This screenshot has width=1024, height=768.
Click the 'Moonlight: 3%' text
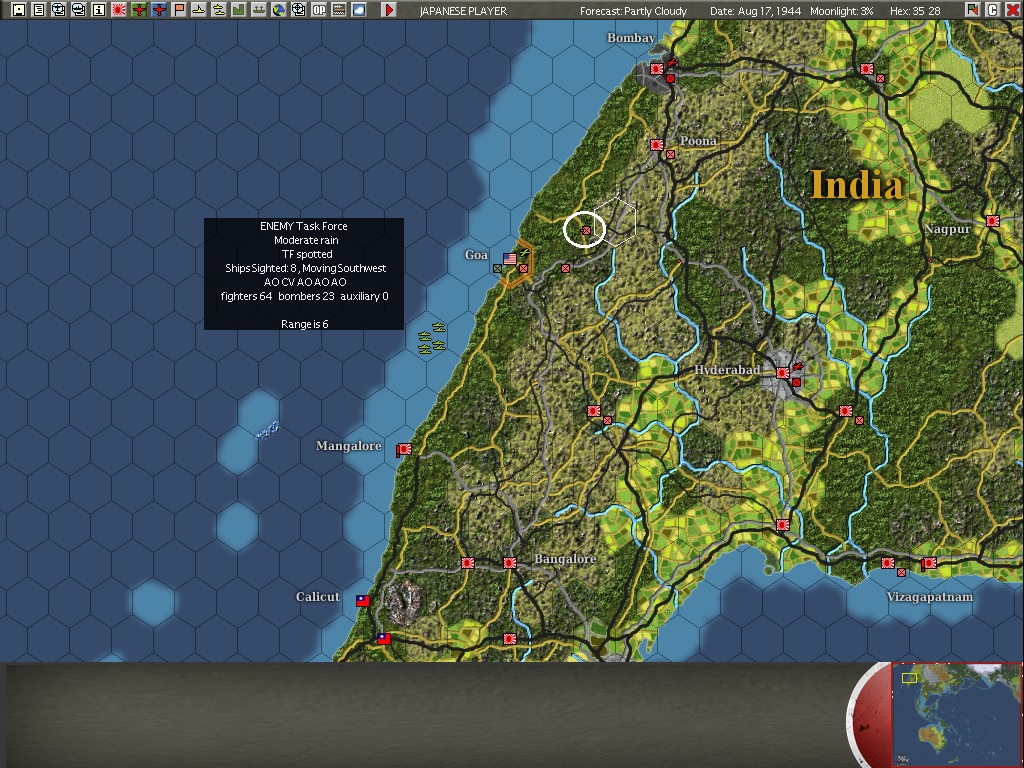coord(842,11)
